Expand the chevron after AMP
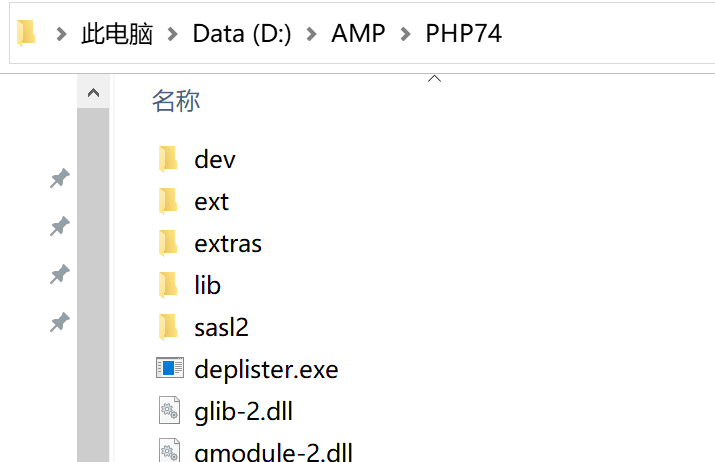715x462 pixels. 405,34
